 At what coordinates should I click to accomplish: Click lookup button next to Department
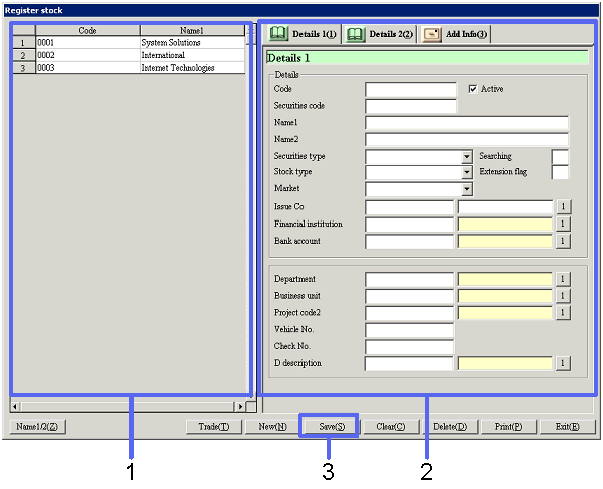tap(563, 279)
